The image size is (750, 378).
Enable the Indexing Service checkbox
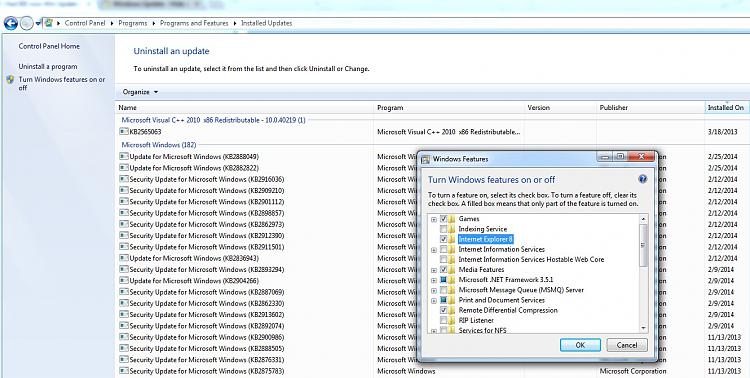point(443,229)
